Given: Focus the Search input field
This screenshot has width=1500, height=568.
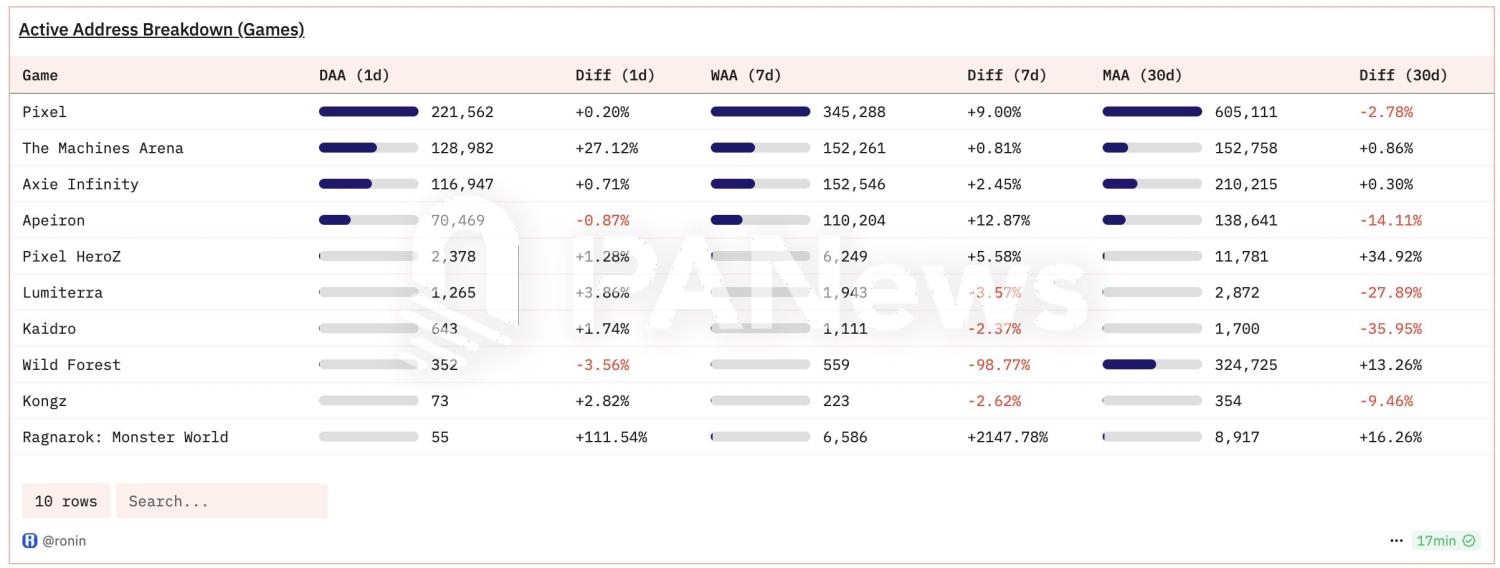Looking at the screenshot, I should pos(221,501).
